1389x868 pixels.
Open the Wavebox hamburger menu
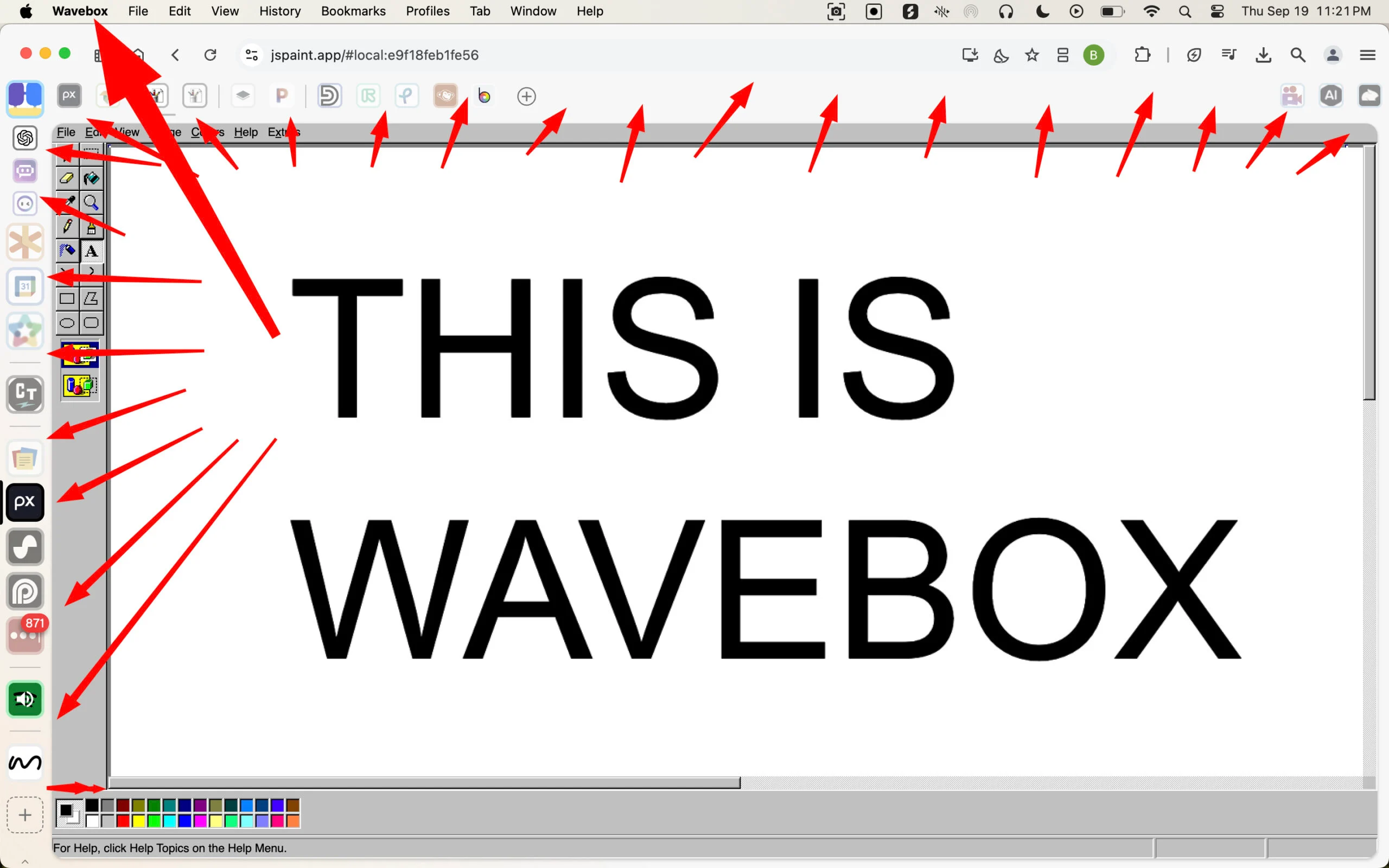pyautogui.click(x=1367, y=55)
